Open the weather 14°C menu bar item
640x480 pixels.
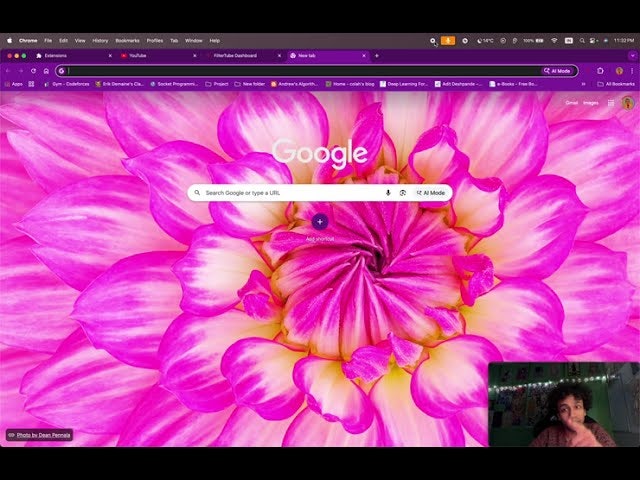485,41
